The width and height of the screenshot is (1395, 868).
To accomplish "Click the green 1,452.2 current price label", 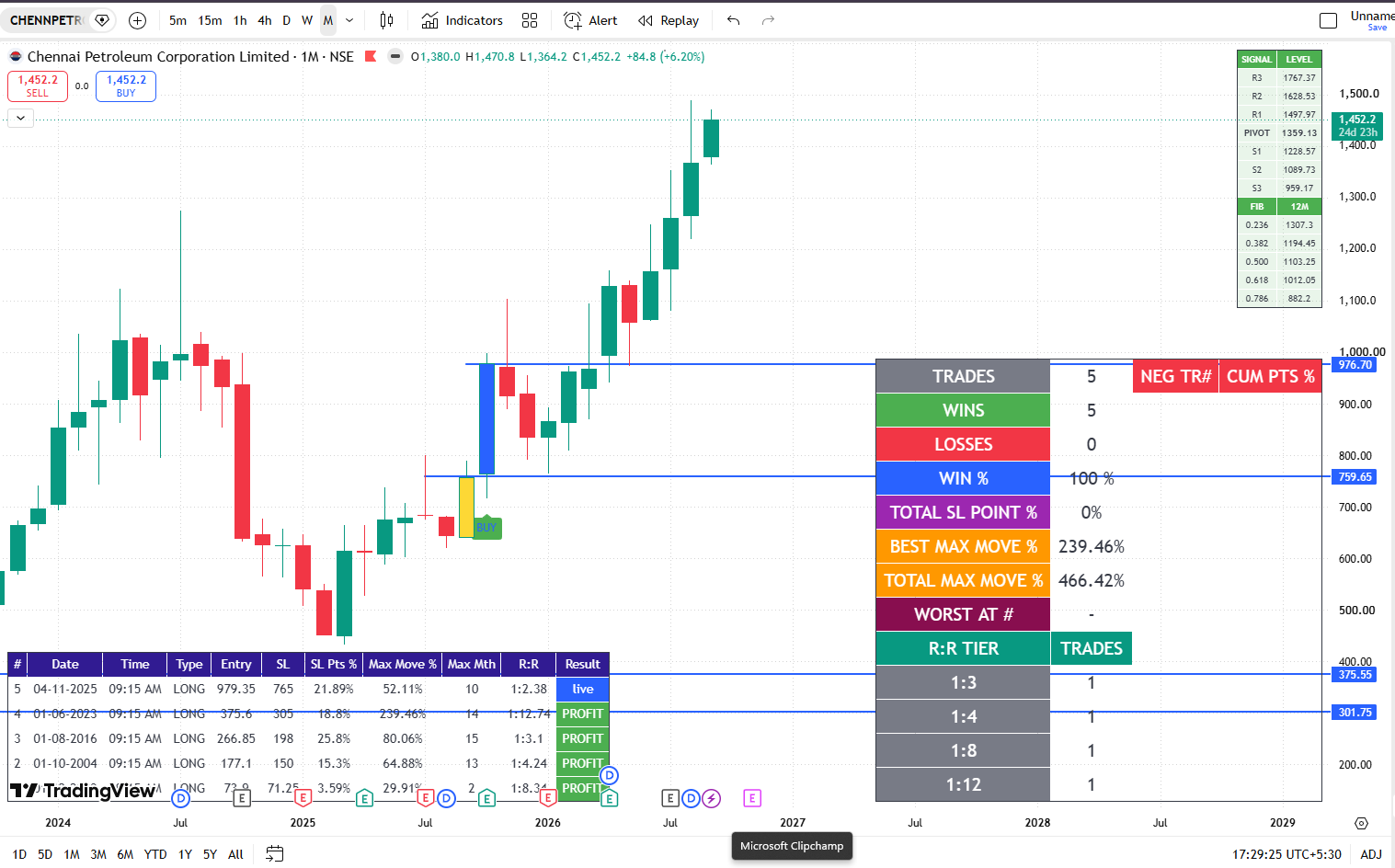I will click(x=1357, y=126).
